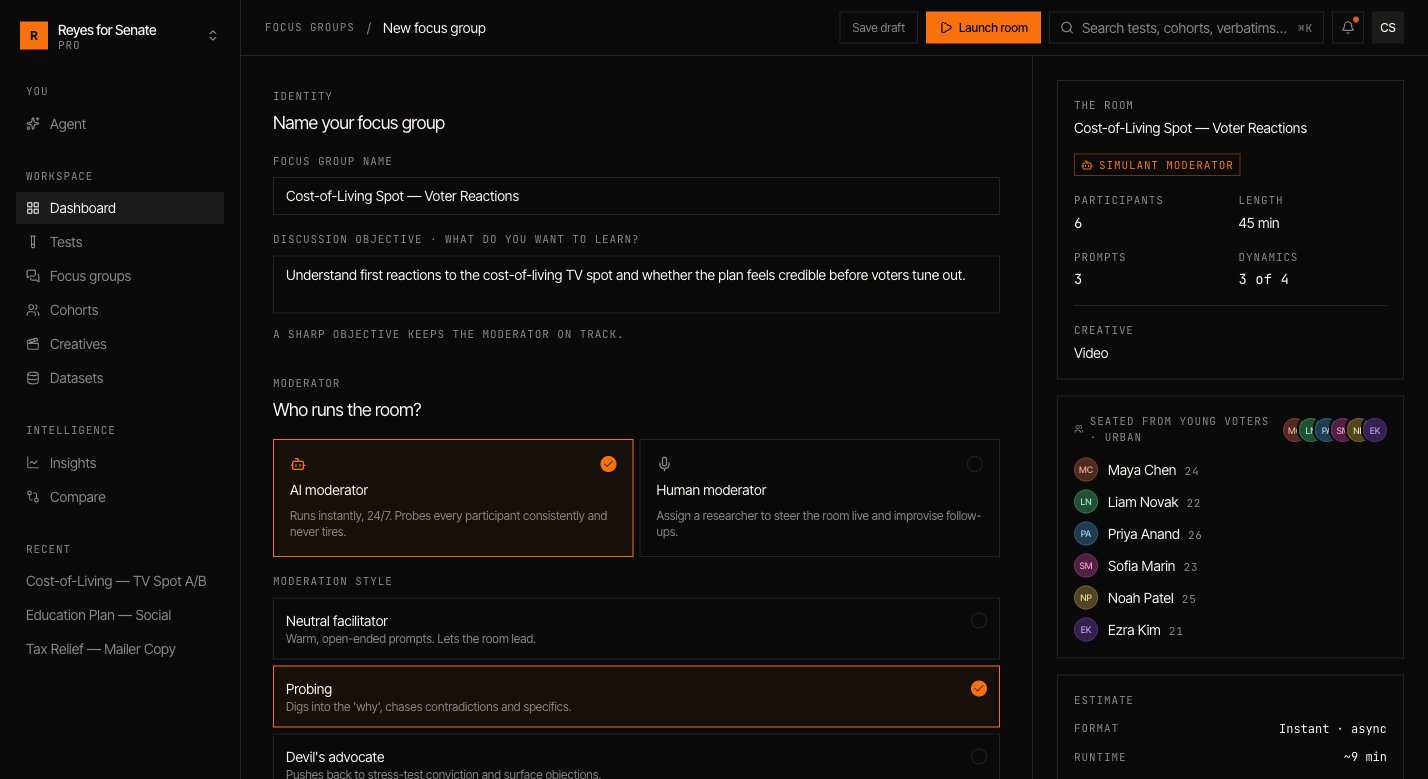The image size is (1428, 779).
Task: Click the Focus groups chat icon
Action: (33, 276)
